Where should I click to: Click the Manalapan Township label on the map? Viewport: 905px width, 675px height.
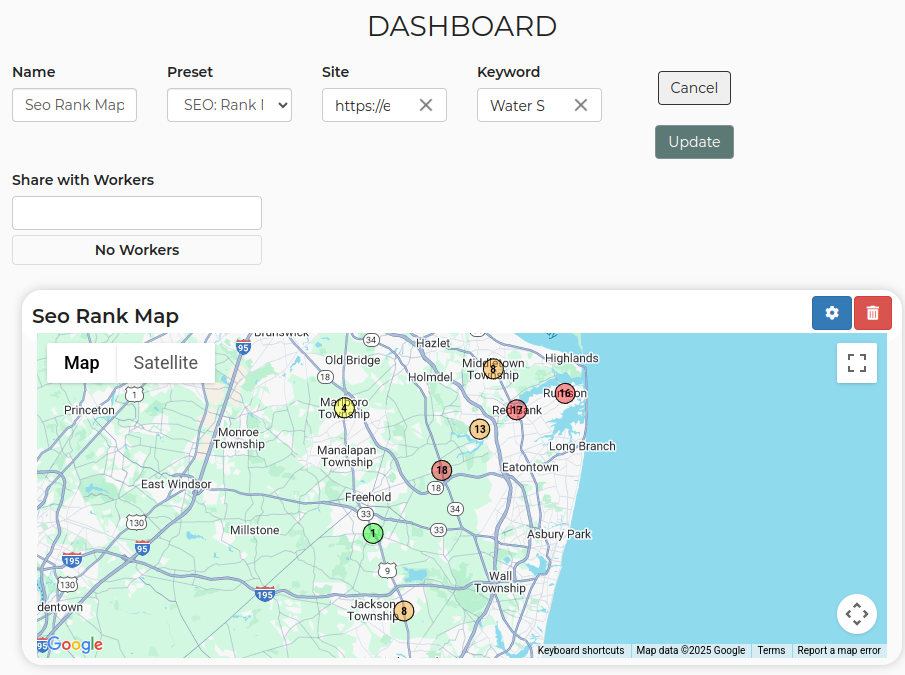tap(346, 456)
